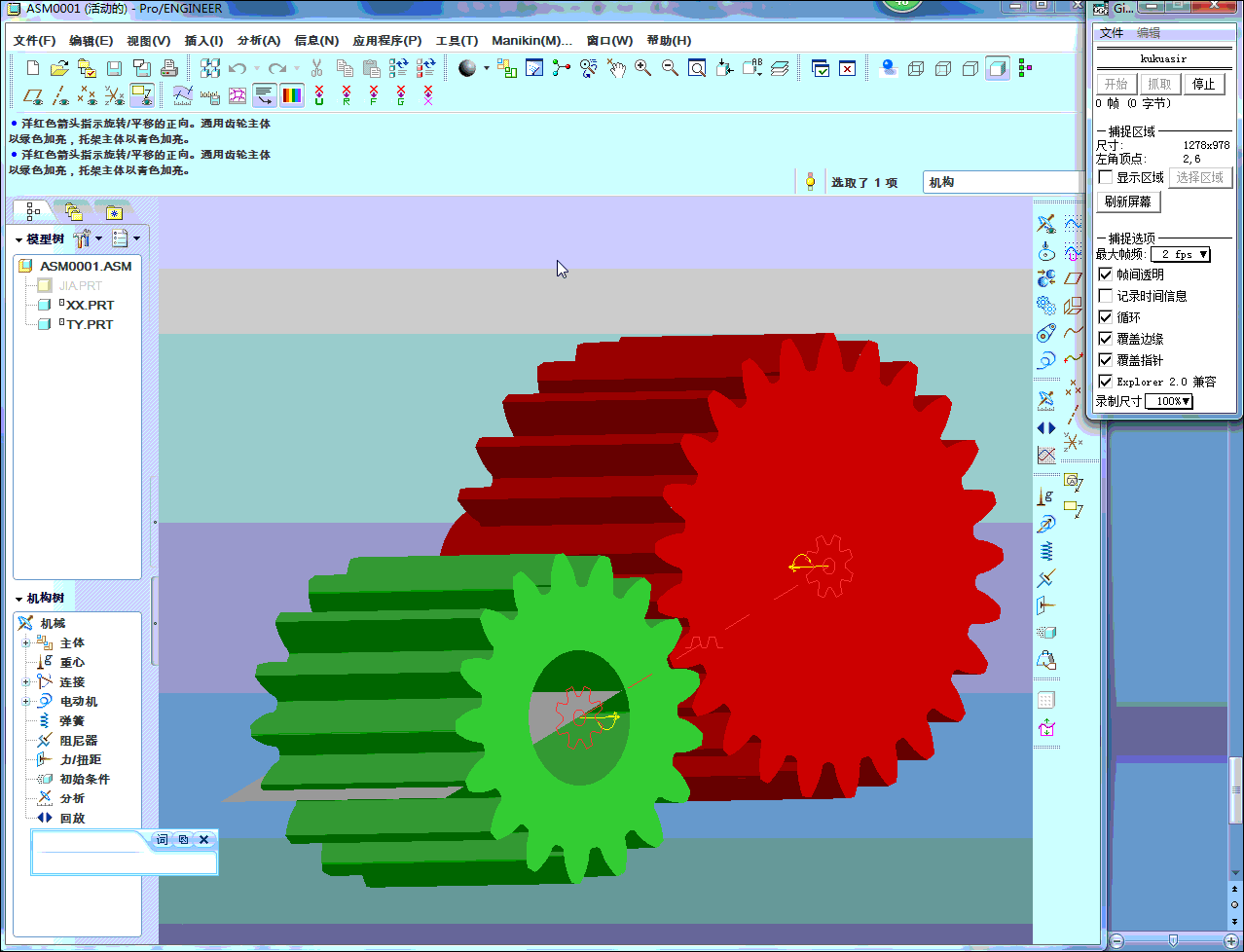
Task: Select 回放 in the mechanism tree
Action: (x=72, y=818)
